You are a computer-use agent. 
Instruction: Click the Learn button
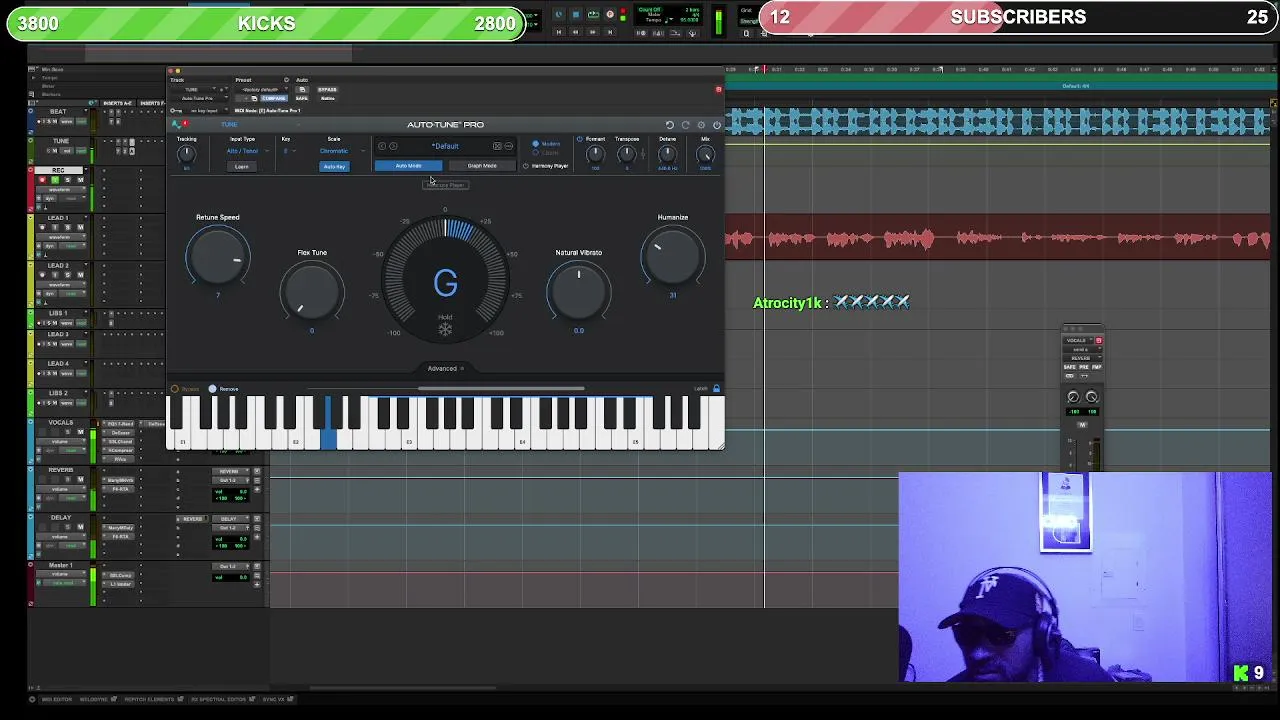coord(241,166)
